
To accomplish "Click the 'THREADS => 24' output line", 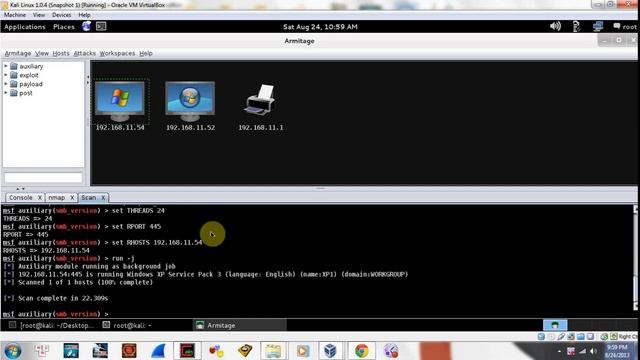I will [27, 218].
